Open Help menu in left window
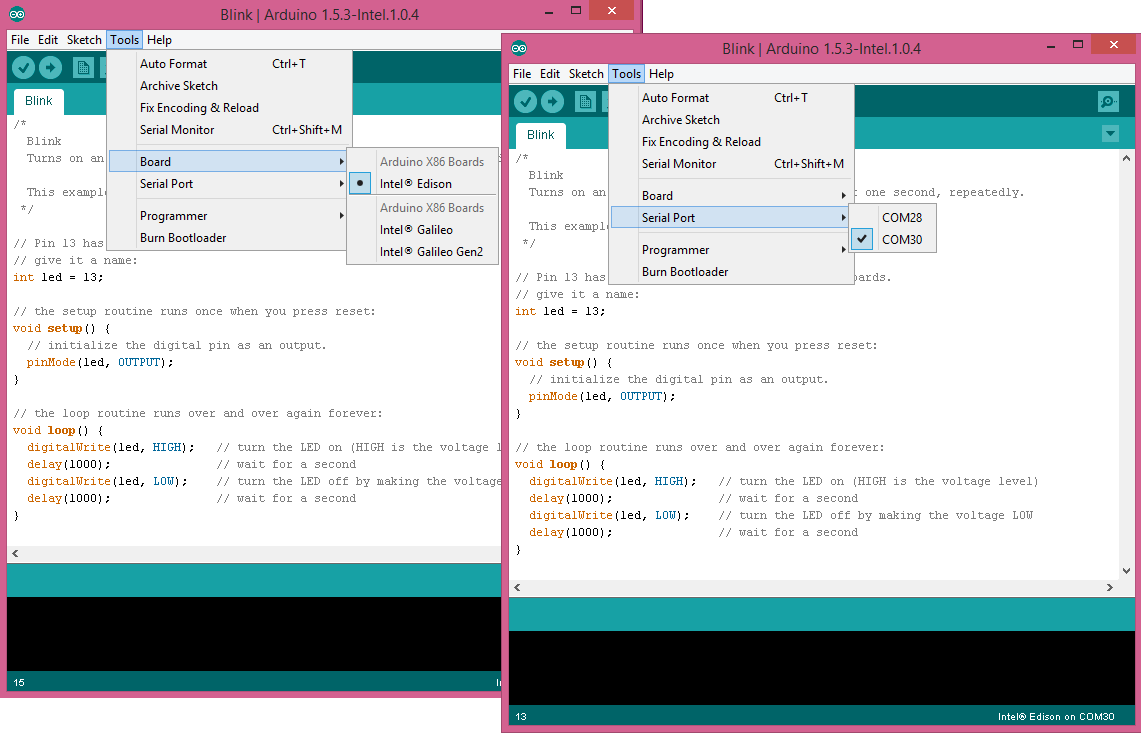This screenshot has width=1143, height=736. [159, 39]
